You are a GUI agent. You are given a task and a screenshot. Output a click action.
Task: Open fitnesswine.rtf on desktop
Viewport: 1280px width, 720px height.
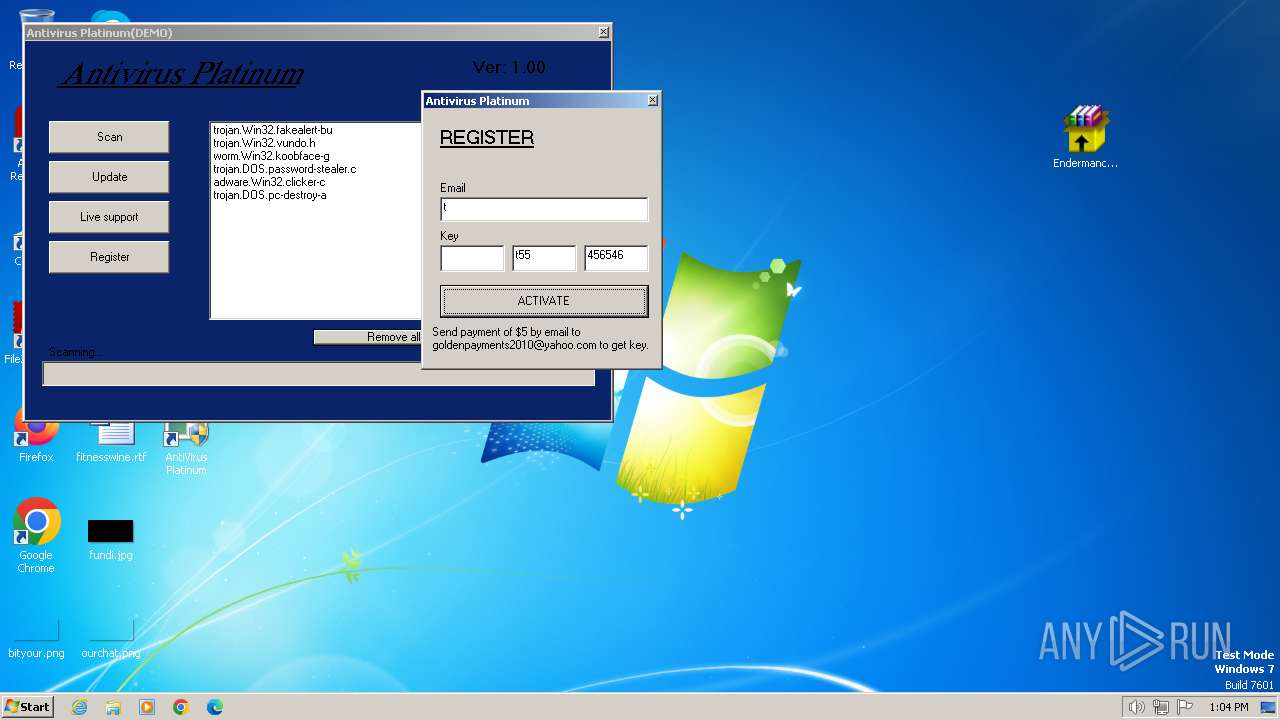[x=111, y=440]
